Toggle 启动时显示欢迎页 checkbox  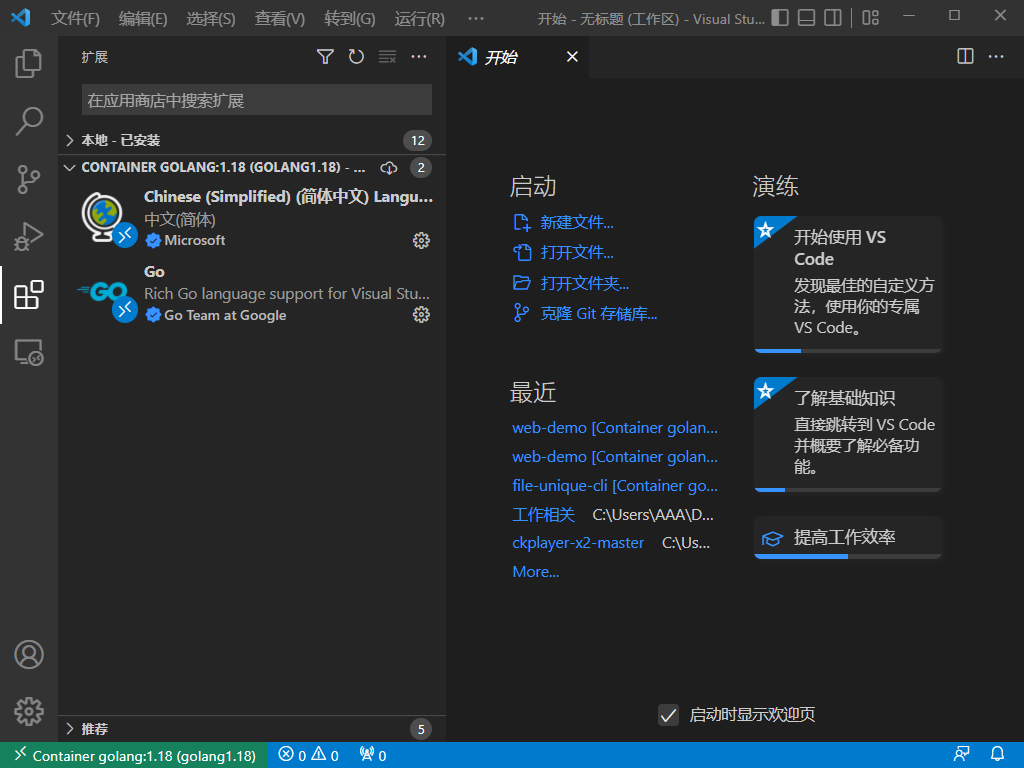click(x=668, y=715)
